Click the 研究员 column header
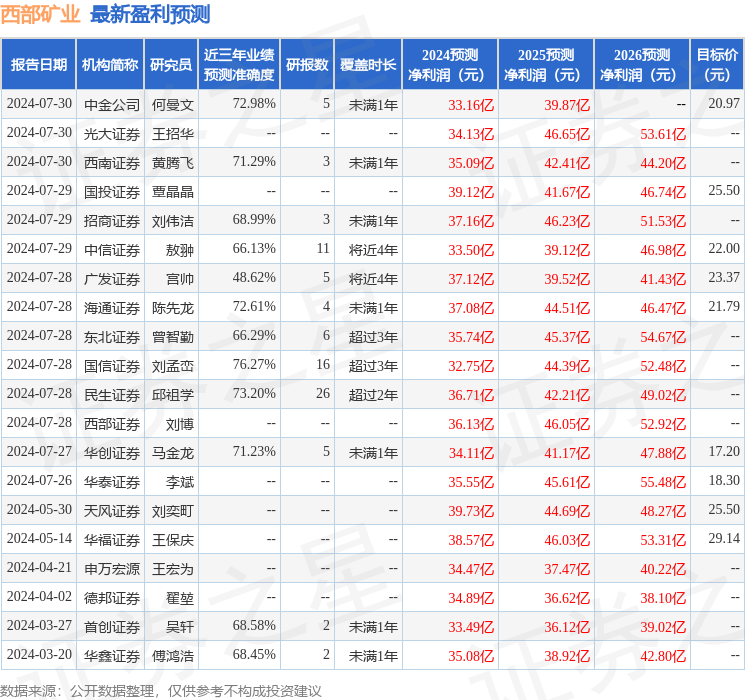 (x=171, y=65)
